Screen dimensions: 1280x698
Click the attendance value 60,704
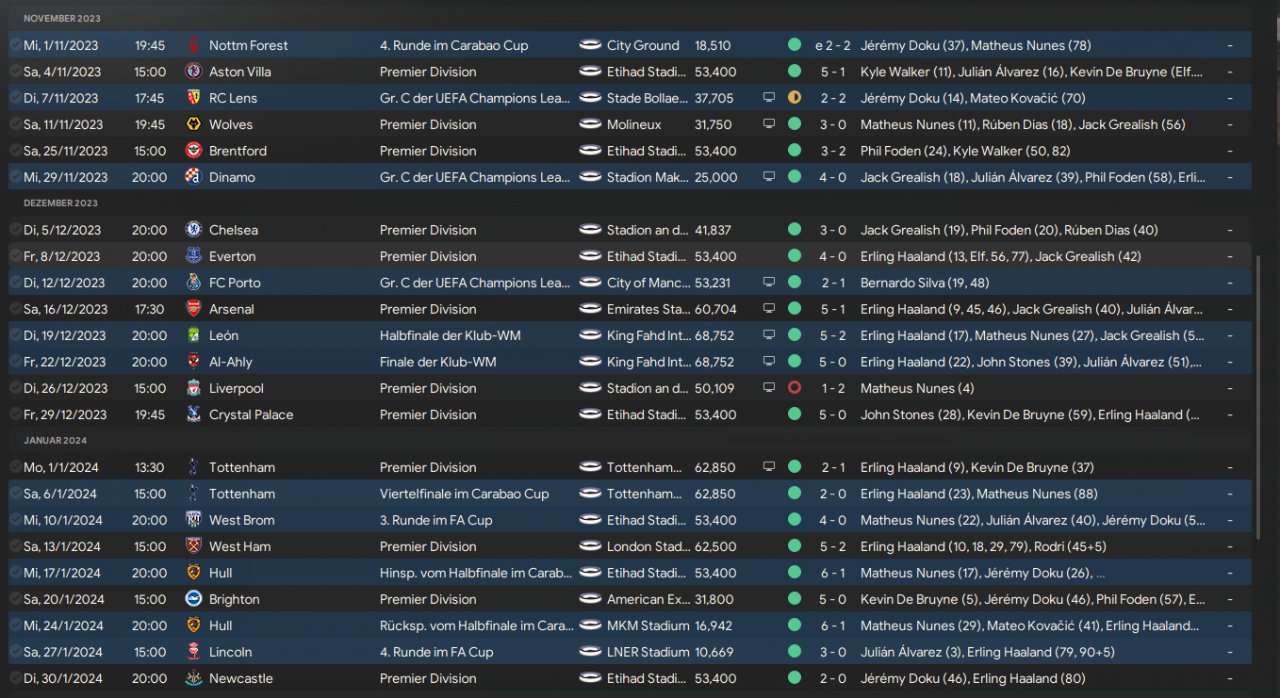tap(716, 309)
